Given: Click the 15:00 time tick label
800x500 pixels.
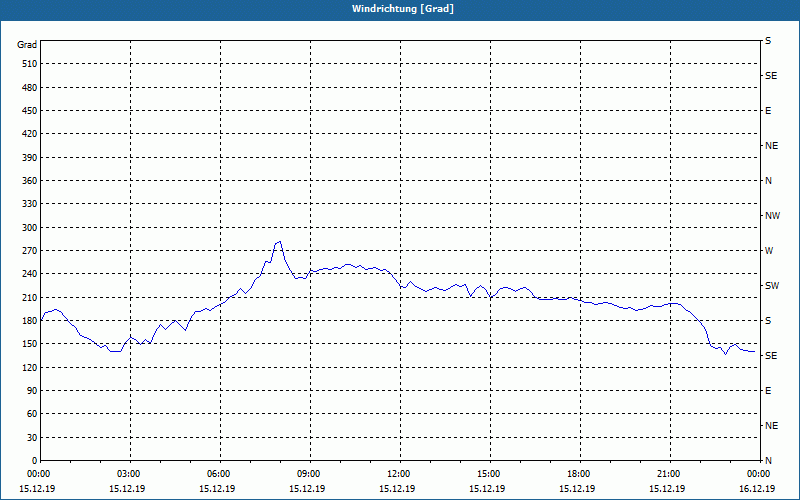Looking at the screenshot, I should (491, 474).
